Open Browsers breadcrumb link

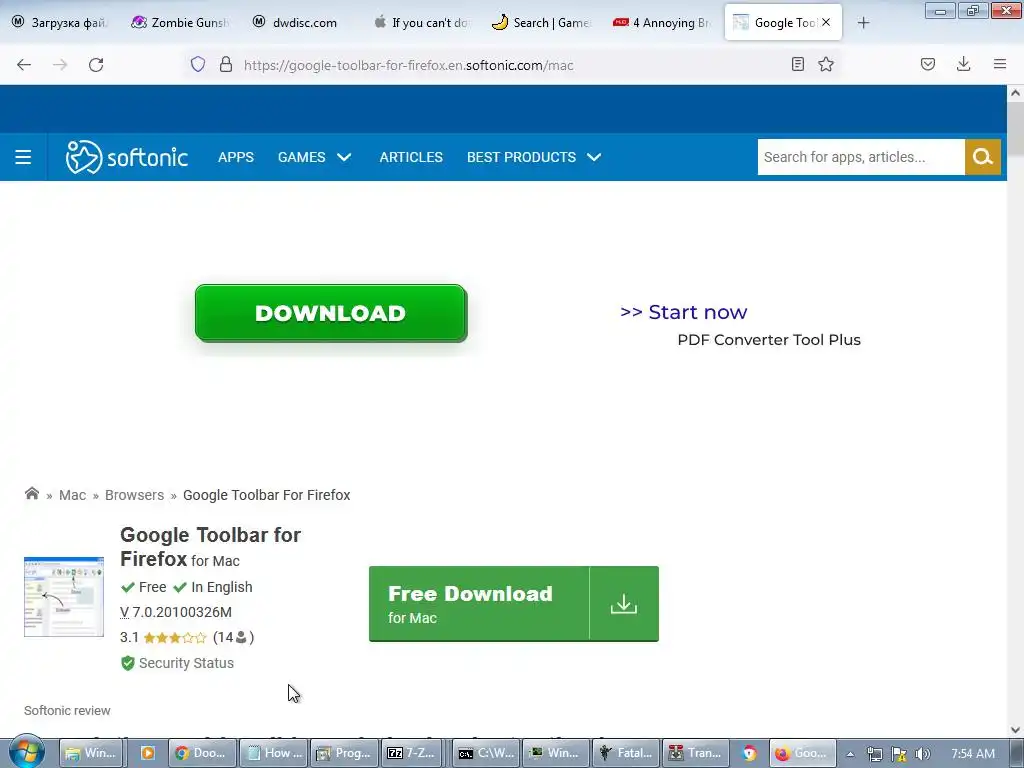135,495
